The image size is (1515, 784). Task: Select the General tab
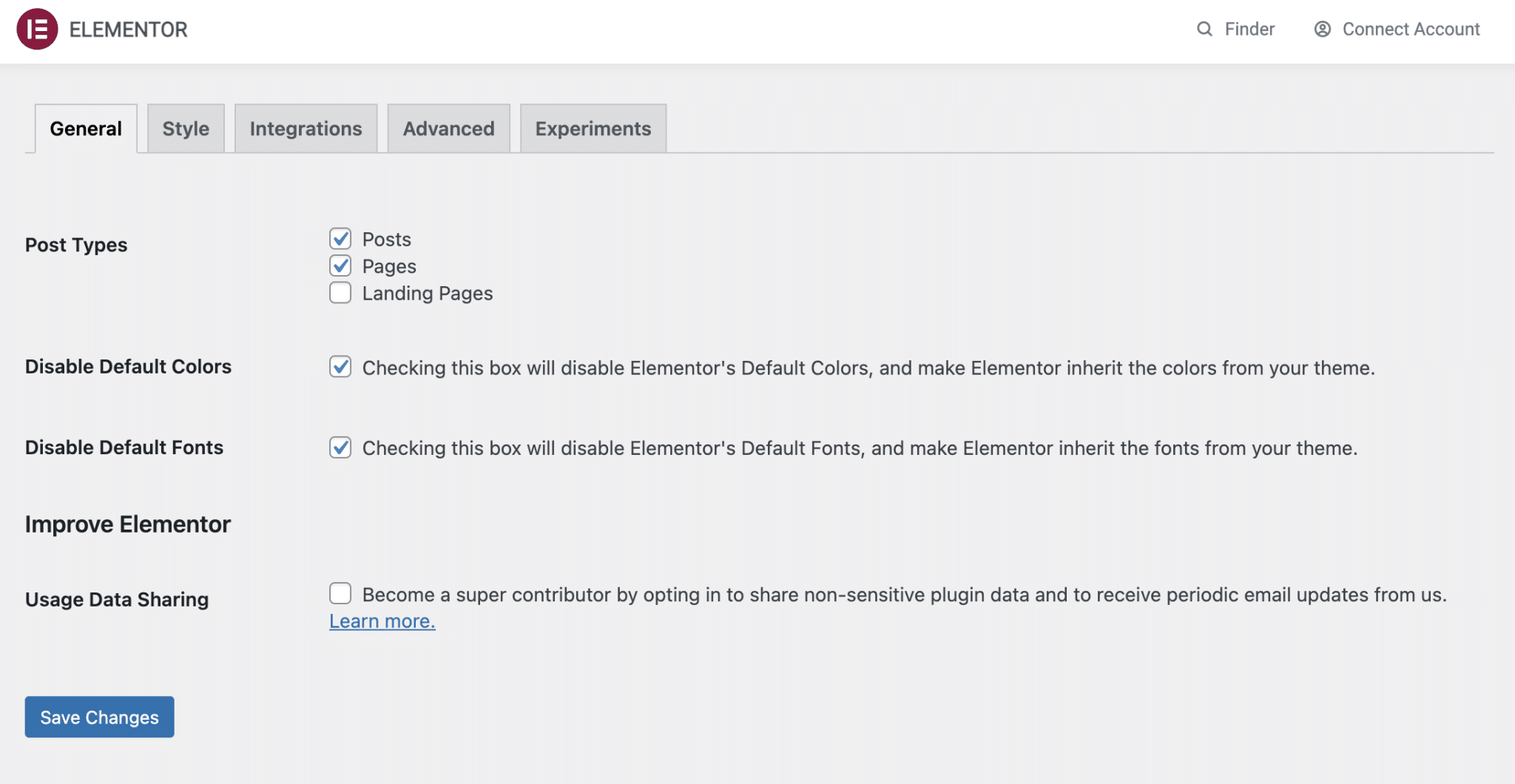tap(85, 128)
